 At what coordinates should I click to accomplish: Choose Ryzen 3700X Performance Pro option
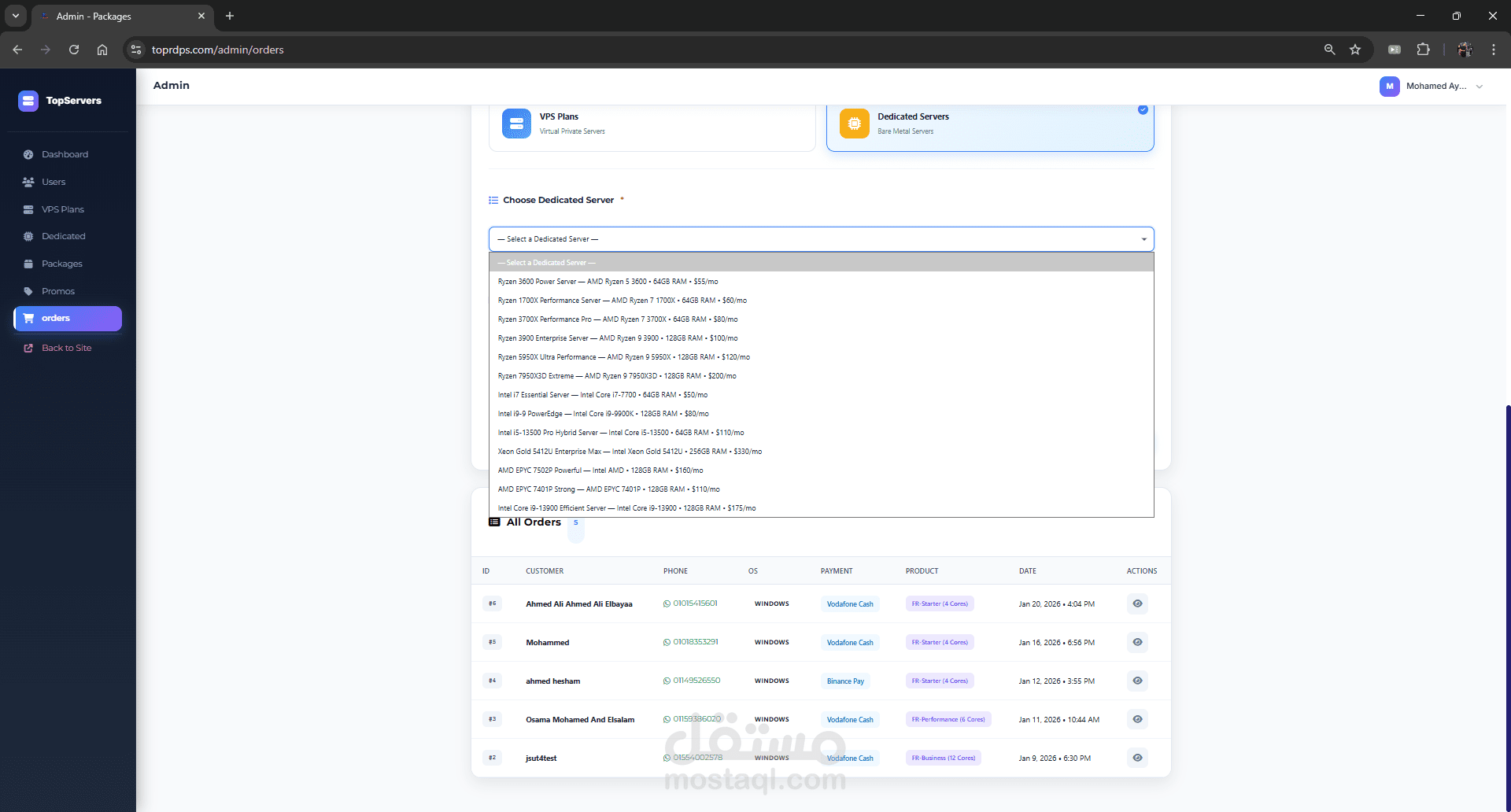coord(822,319)
